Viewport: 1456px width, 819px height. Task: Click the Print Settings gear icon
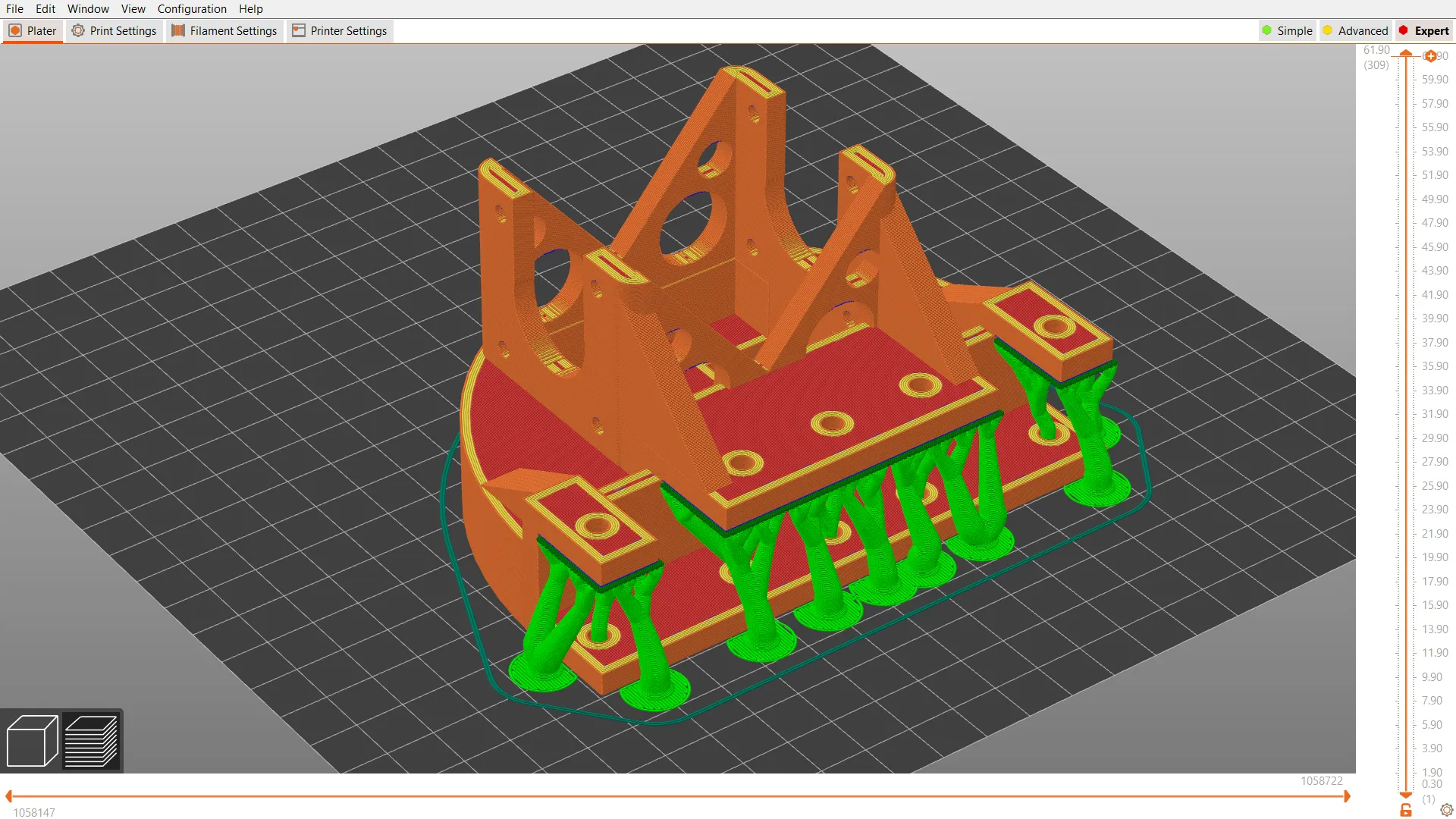point(78,30)
